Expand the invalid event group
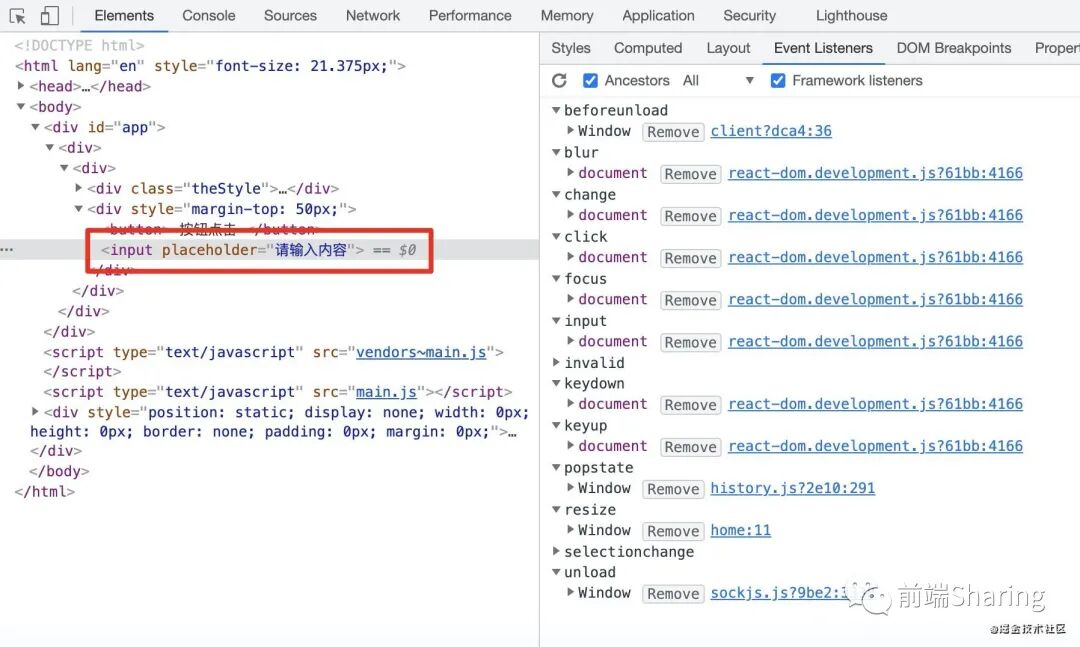The image size is (1080, 647). (x=556, y=362)
